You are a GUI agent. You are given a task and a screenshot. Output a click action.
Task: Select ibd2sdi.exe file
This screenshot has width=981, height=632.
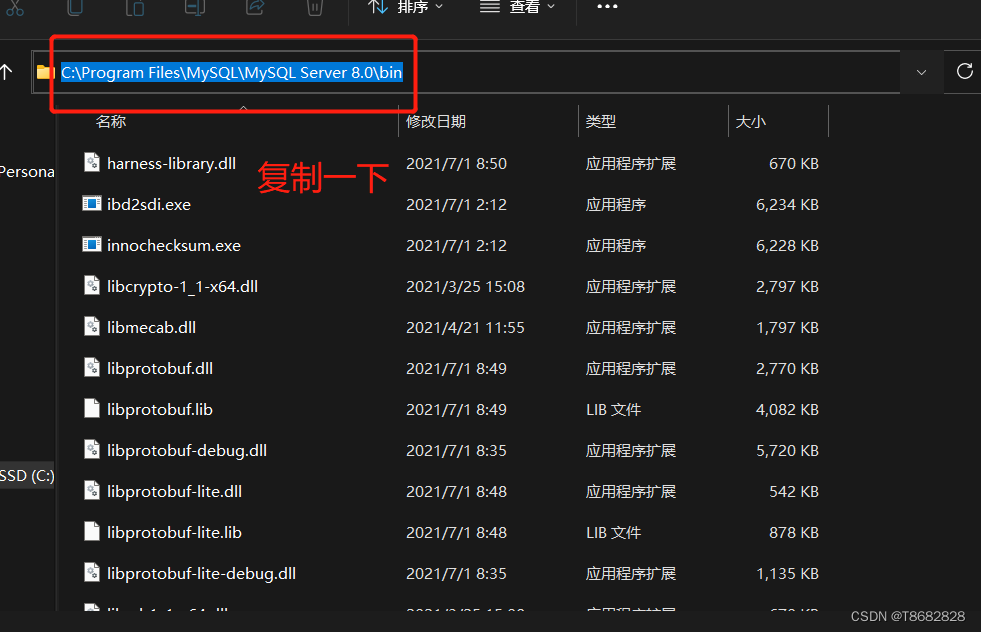pyautogui.click(x=149, y=205)
